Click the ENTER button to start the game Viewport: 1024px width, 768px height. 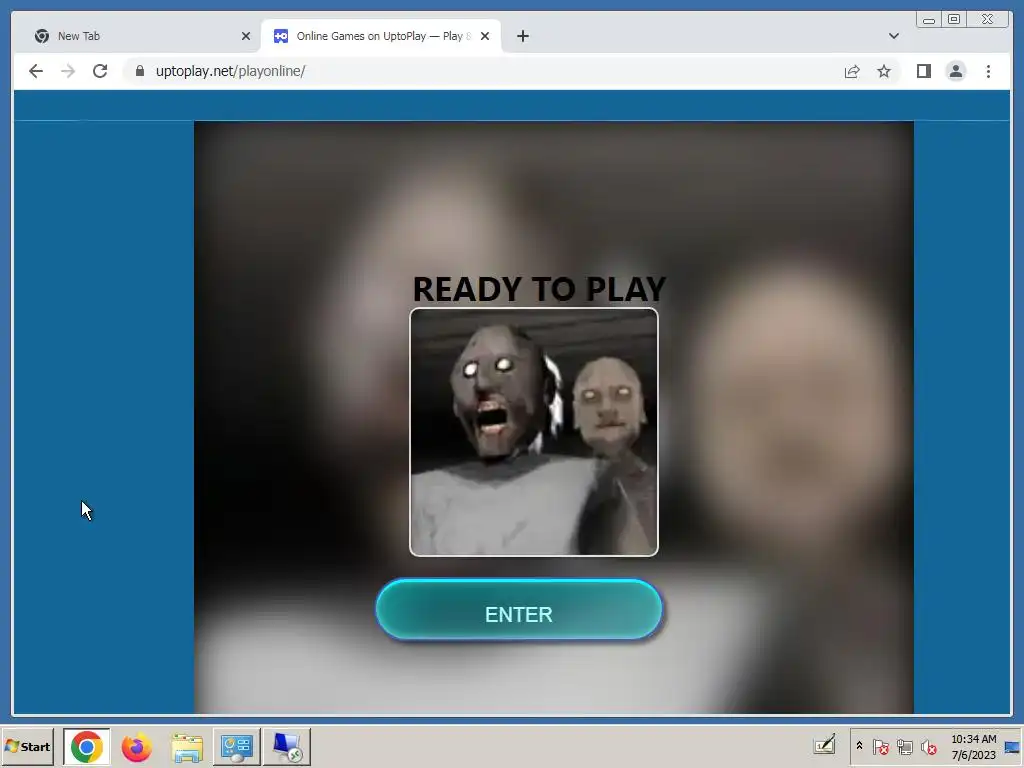(x=519, y=610)
